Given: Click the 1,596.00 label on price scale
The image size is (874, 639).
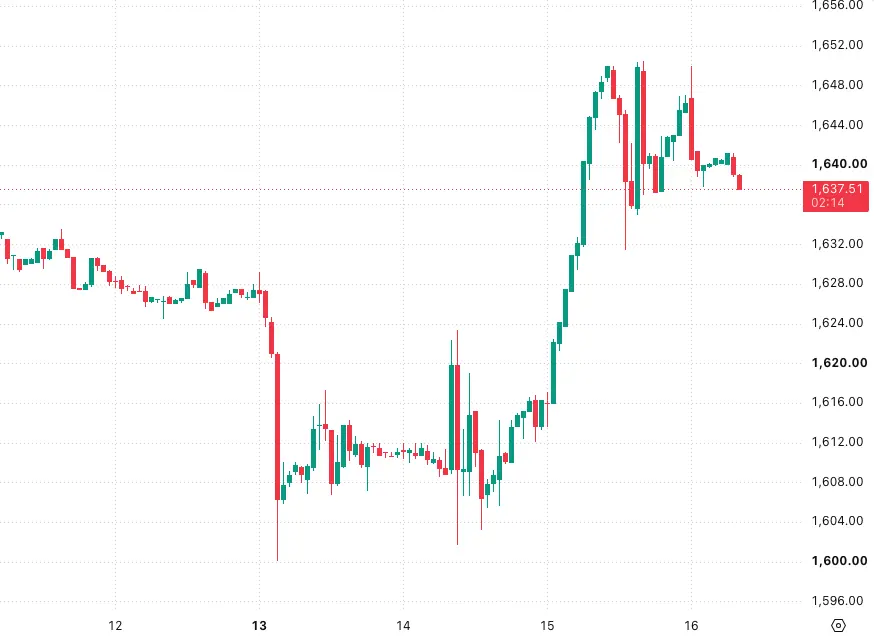Looking at the screenshot, I should [837, 601].
